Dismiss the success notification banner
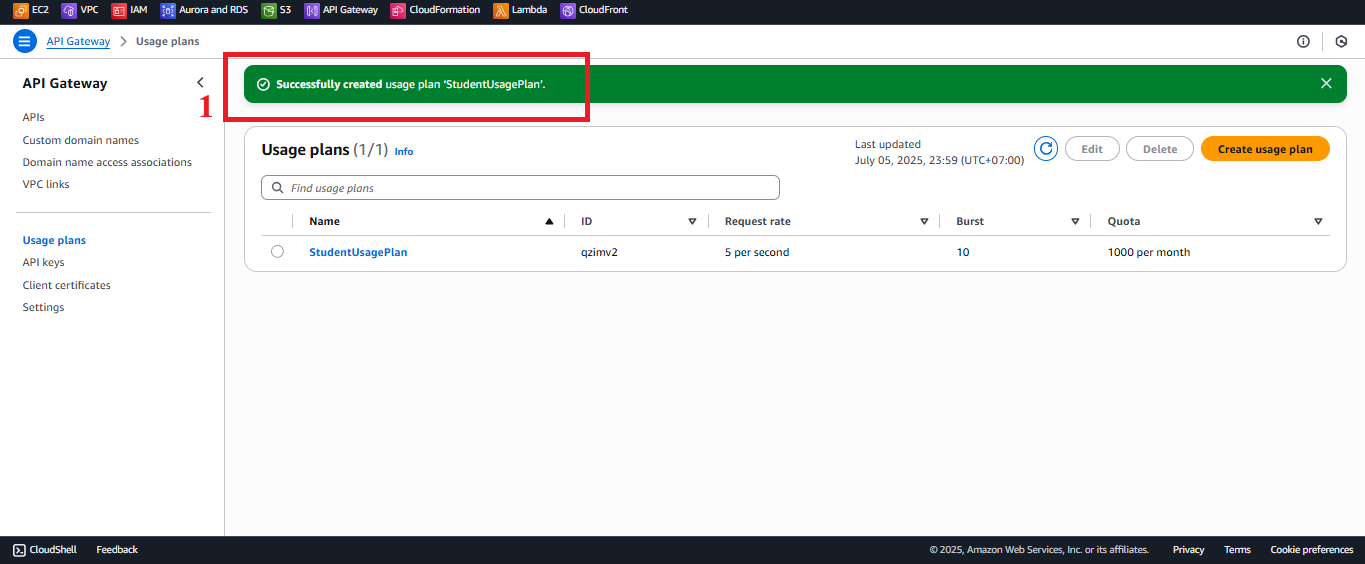Viewport: 1365px width, 564px height. pyautogui.click(x=1326, y=84)
